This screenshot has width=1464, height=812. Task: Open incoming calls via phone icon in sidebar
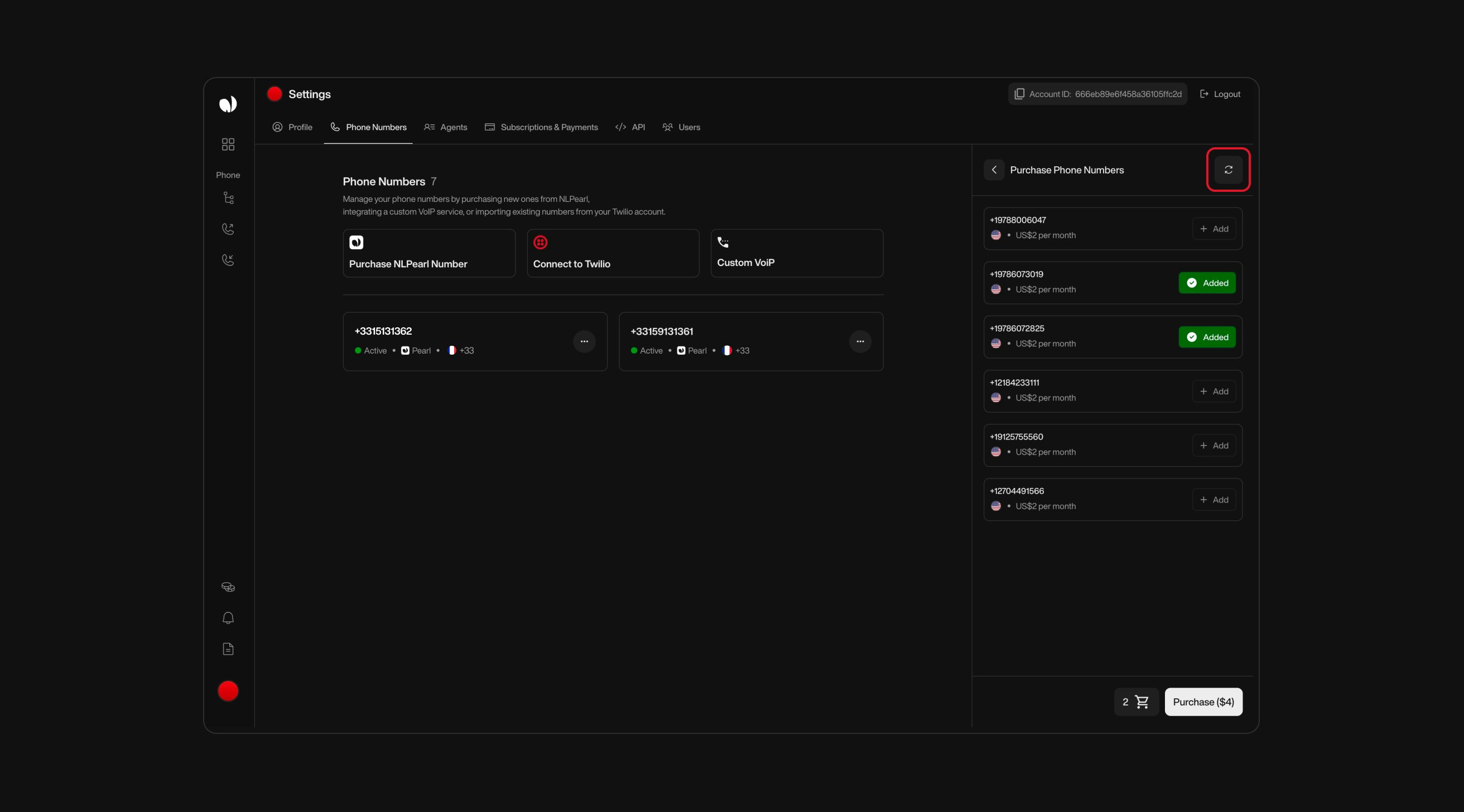tap(228, 260)
